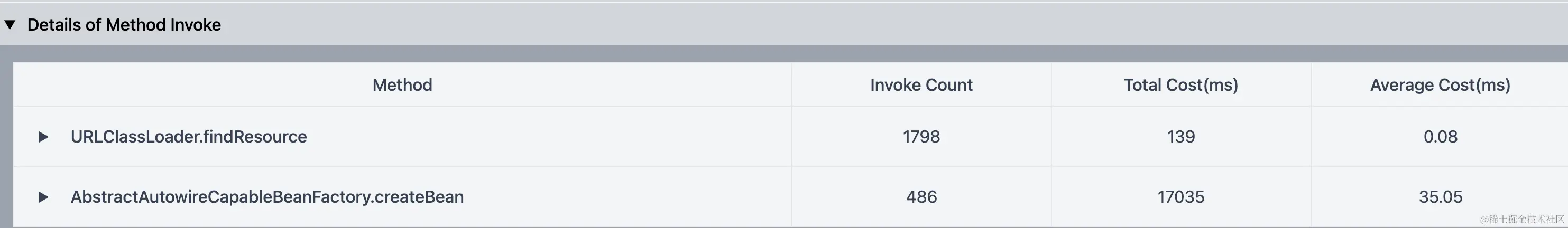Click invoke count 486 cell
Screen dimensions: 1568x228
pyautogui.click(x=921, y=197)
